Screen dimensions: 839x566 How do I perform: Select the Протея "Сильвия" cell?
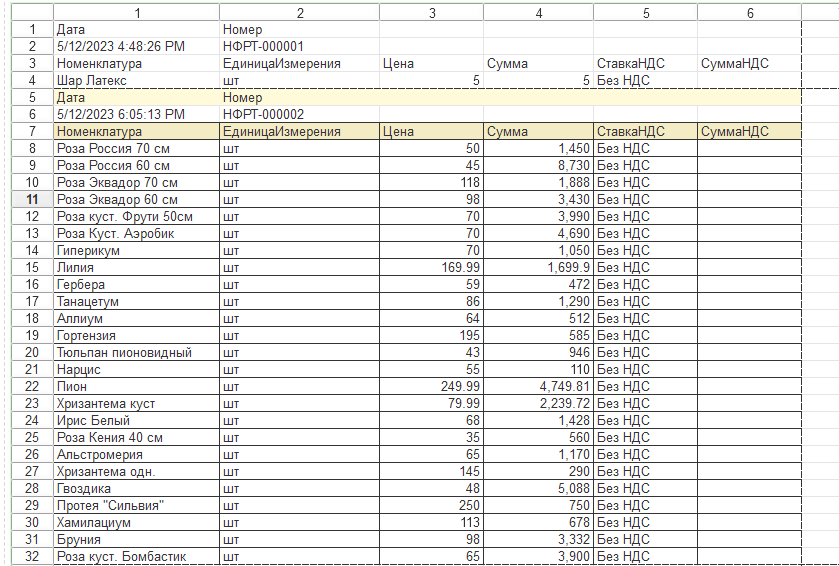click(x=136, y=506)
